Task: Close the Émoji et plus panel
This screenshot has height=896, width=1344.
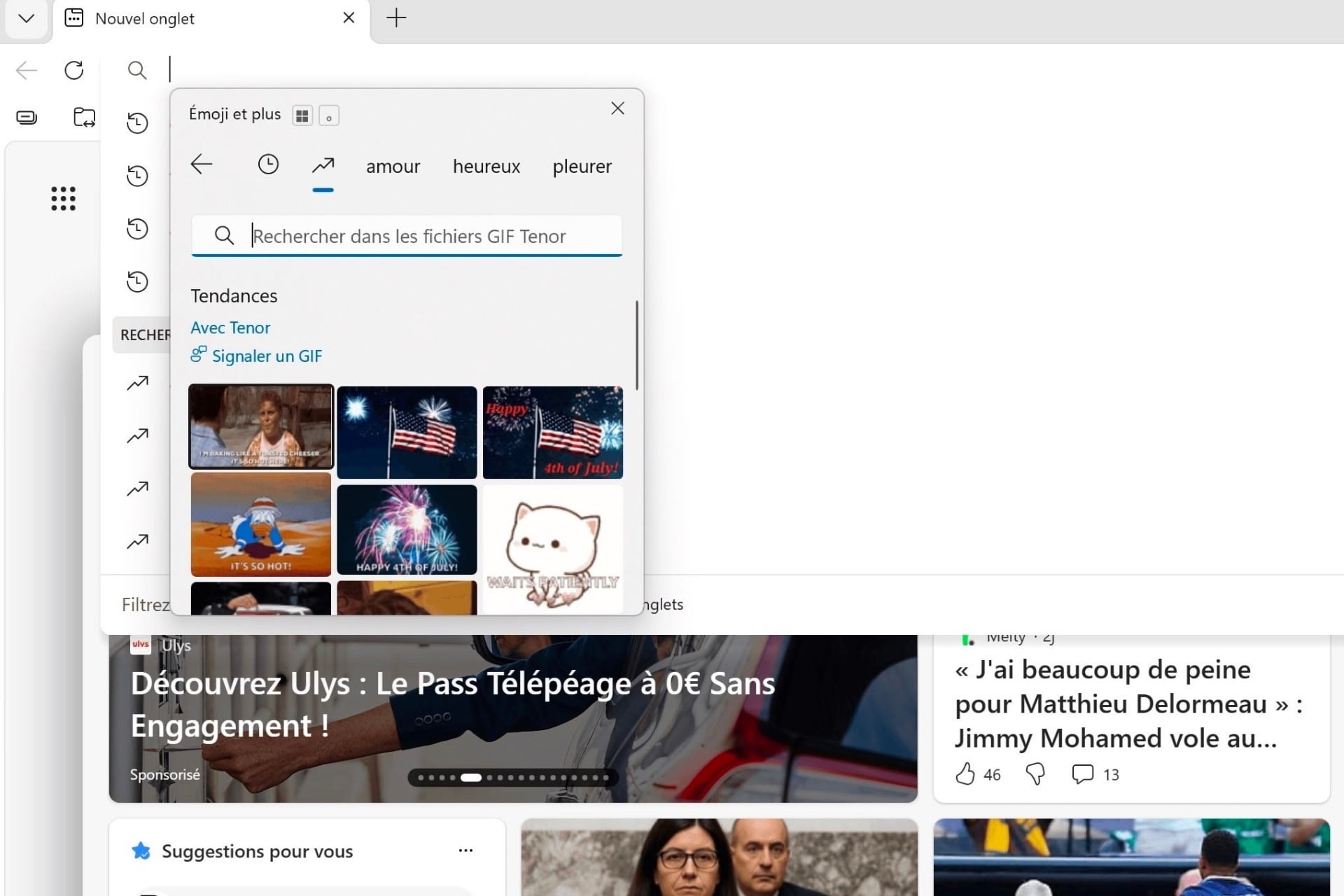Action: (617, 108)
